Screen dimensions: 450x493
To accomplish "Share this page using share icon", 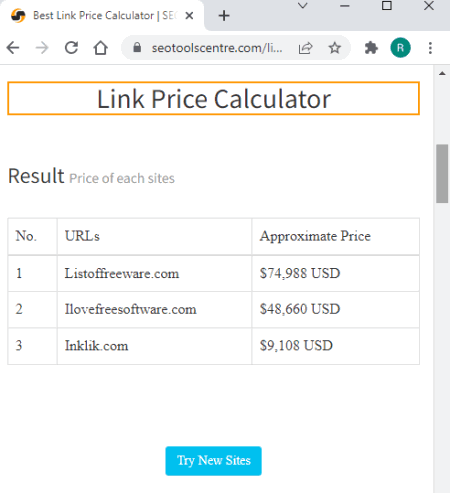I will 305,48.
